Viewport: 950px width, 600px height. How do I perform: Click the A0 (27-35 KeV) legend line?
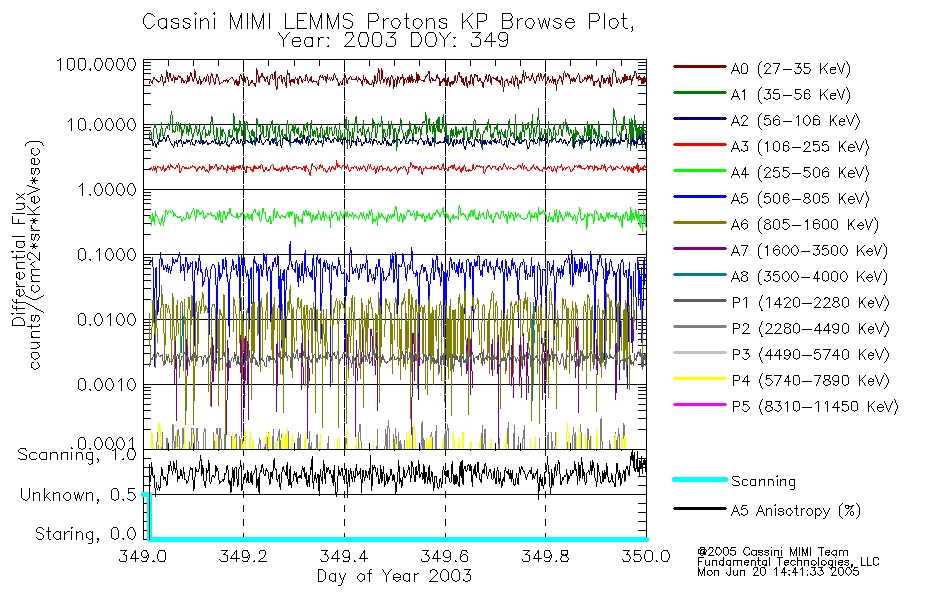coord(699,67)
